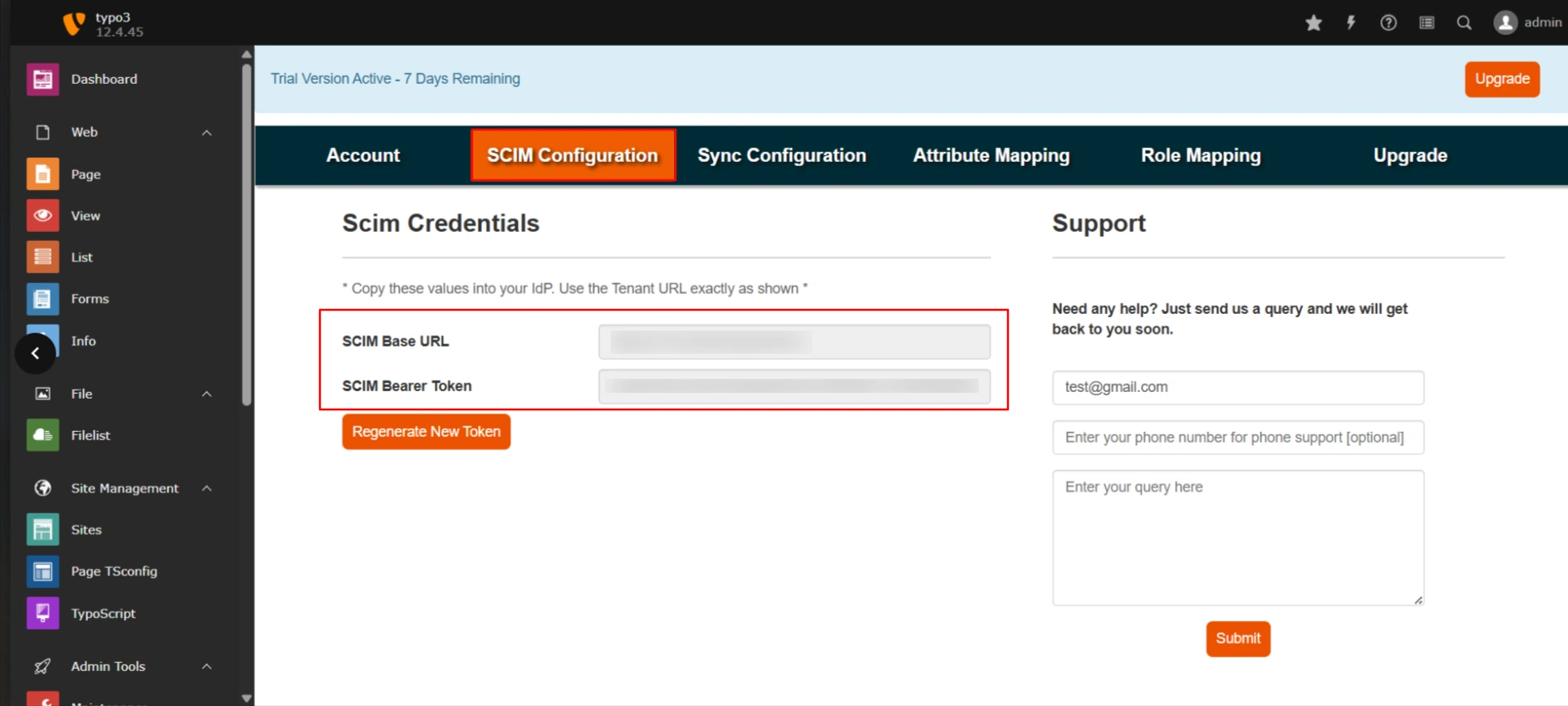This screenshot has width=1568, height=706.
Task: Click the sidebar scrollbar thumb
Action: 247,234
